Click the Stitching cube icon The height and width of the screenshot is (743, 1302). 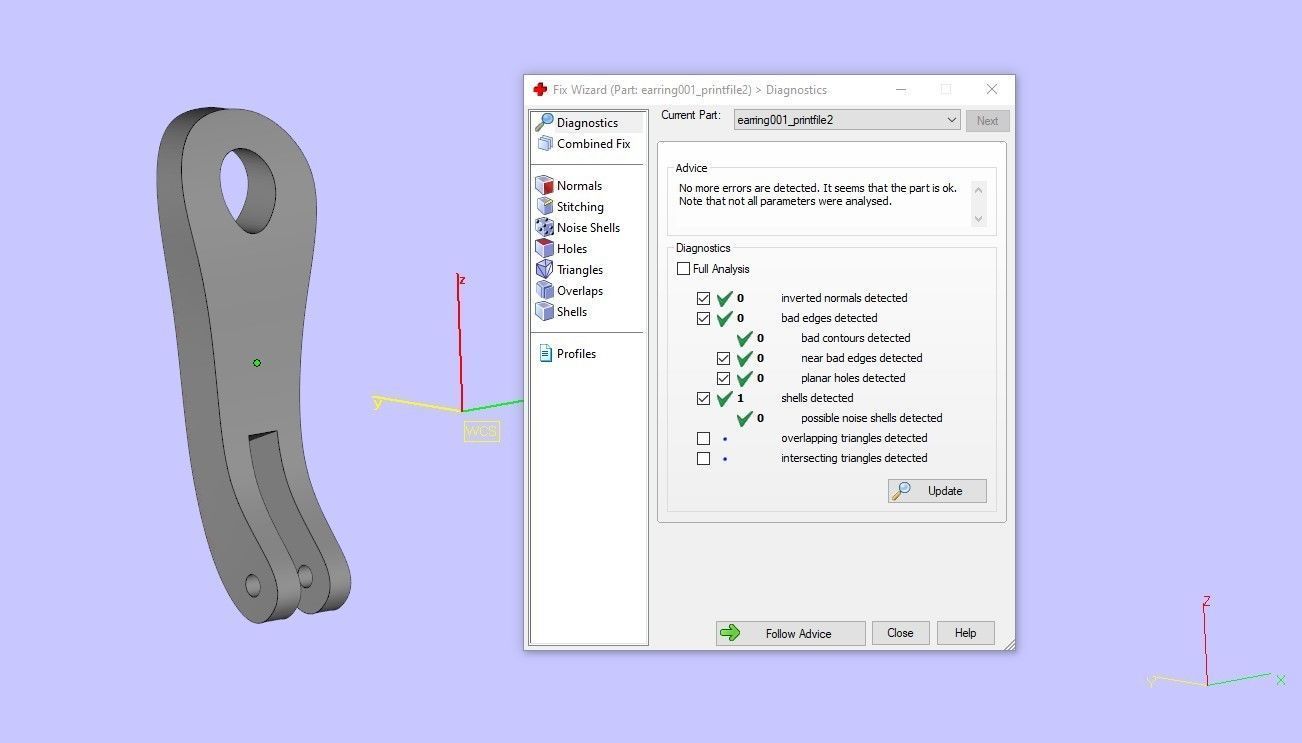click(x=544, y=206)
